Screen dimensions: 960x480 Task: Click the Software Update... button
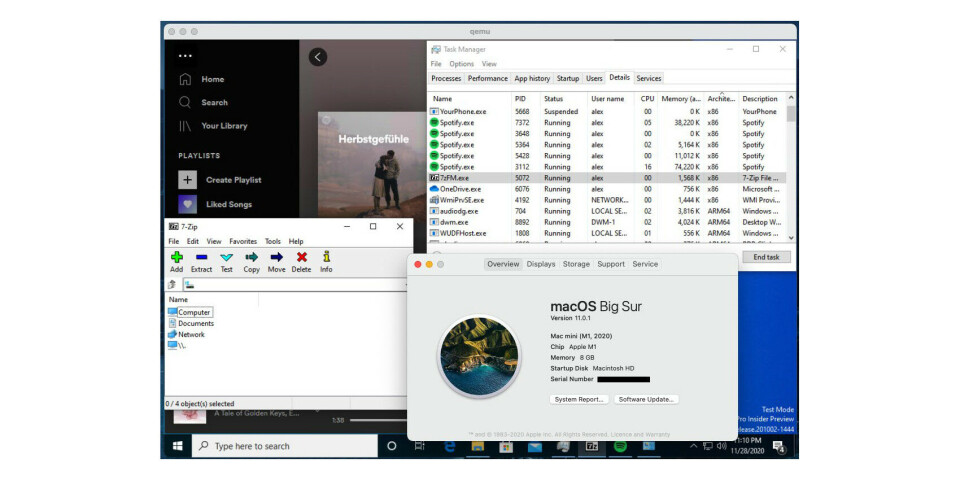[x=646, y=399]
